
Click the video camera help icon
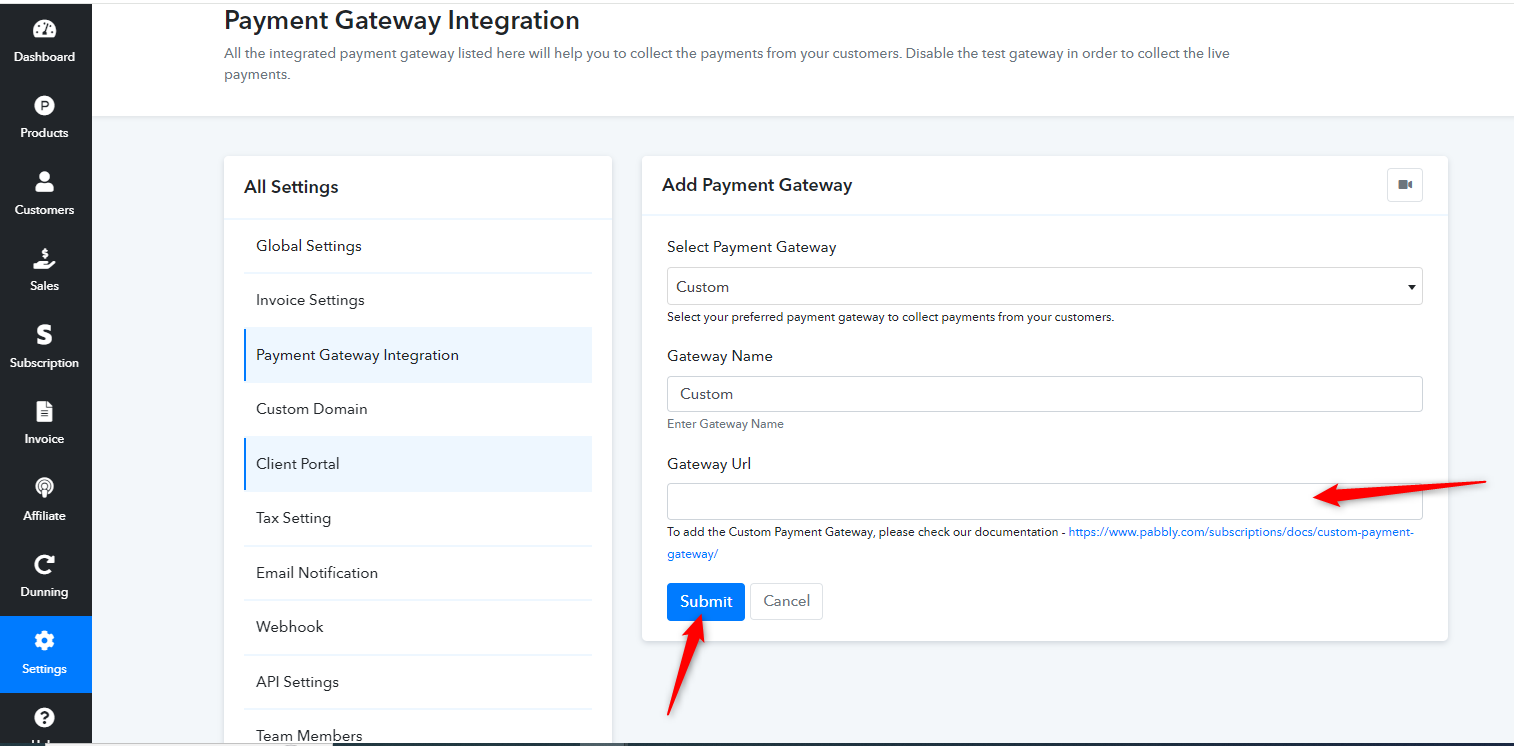pos(1404,185)
